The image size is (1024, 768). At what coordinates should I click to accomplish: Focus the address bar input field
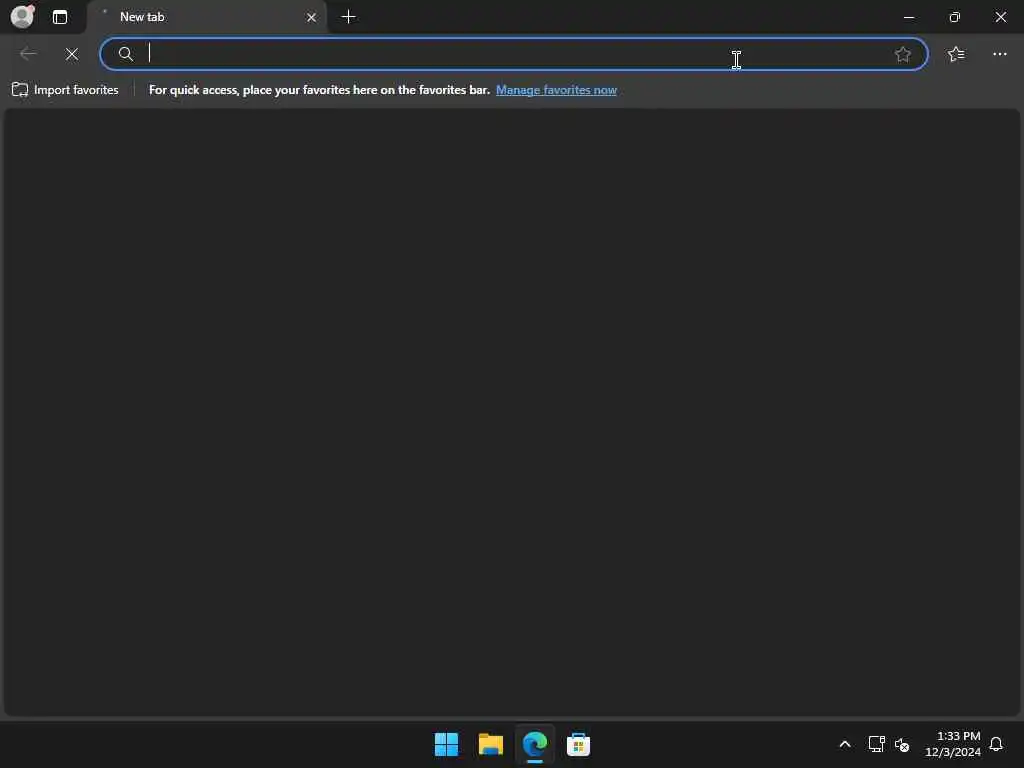[x=516, y=54]
